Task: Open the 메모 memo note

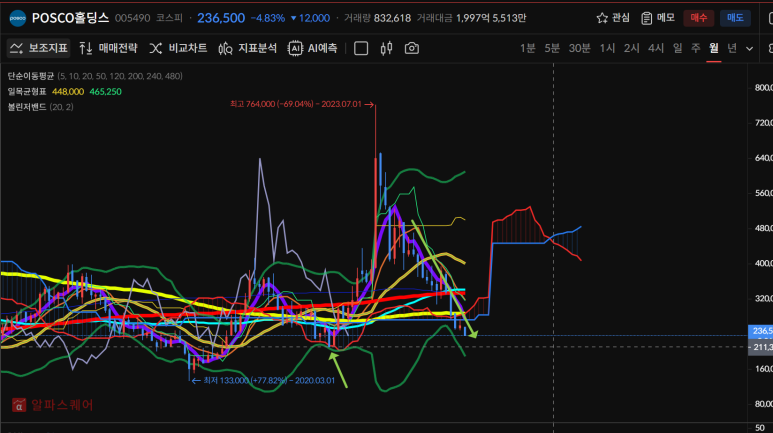Action: click(x=658, y=18)
